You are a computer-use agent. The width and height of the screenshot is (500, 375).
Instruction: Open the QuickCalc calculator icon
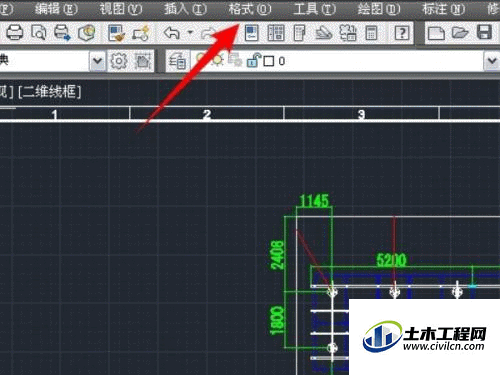(x=371, y=33)
